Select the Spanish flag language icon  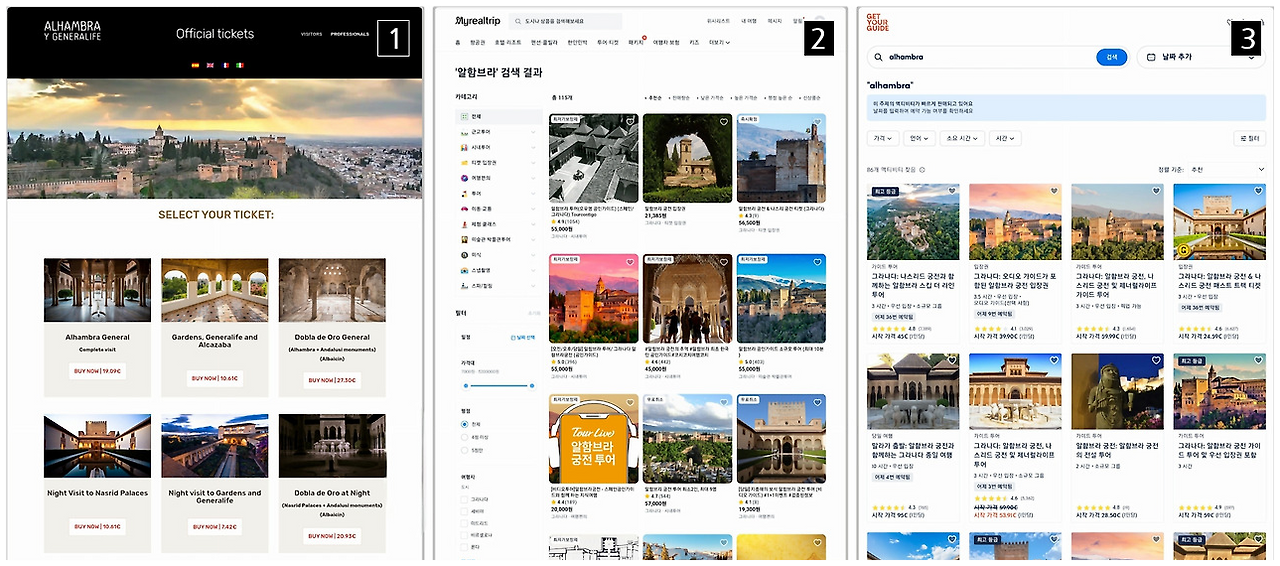[x=195, y=64]
